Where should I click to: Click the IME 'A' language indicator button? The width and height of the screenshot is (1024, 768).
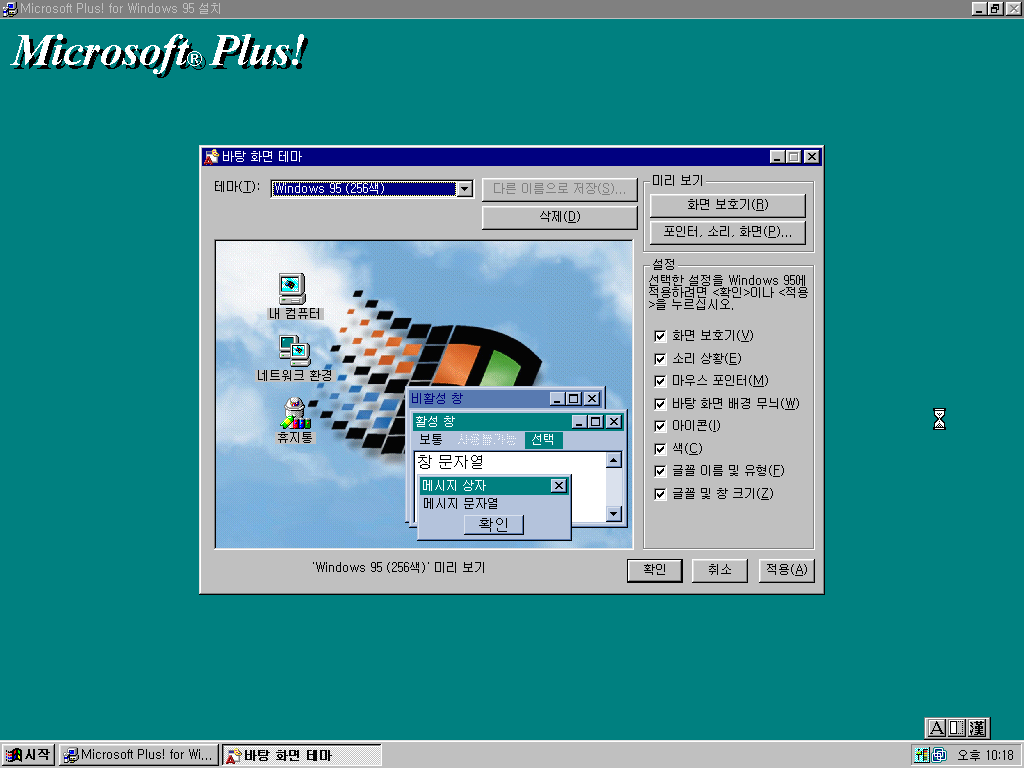pyautogui.click(x=936, y=728)
